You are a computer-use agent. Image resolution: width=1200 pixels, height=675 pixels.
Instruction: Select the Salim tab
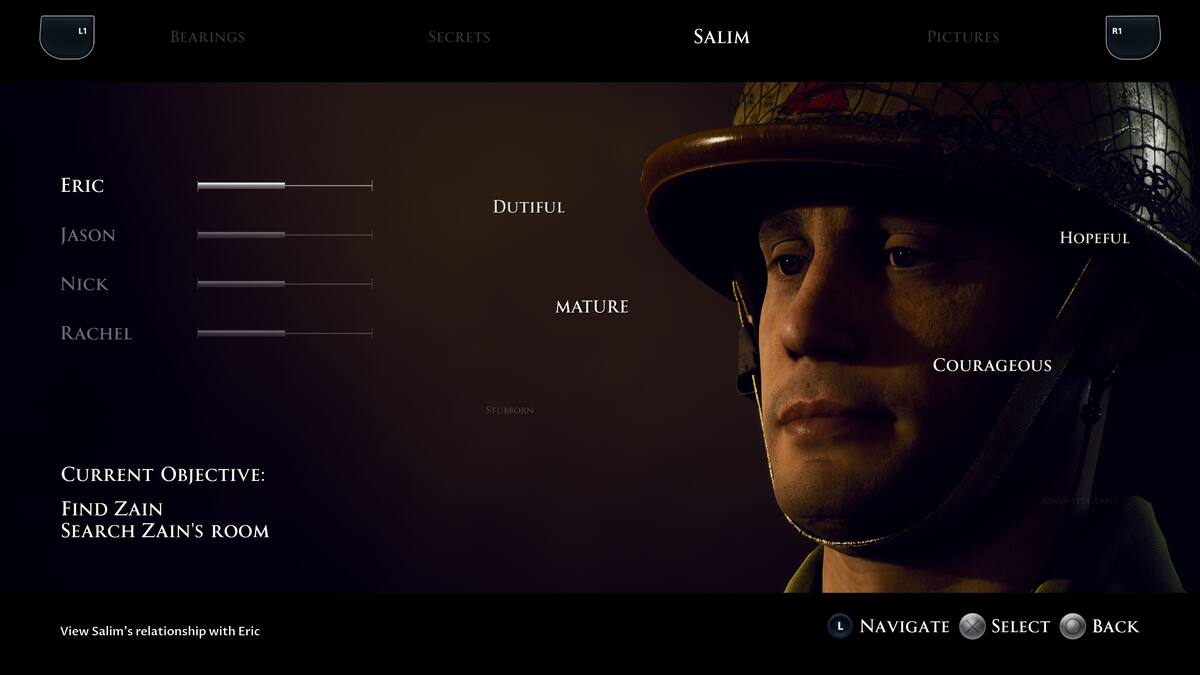721,37
